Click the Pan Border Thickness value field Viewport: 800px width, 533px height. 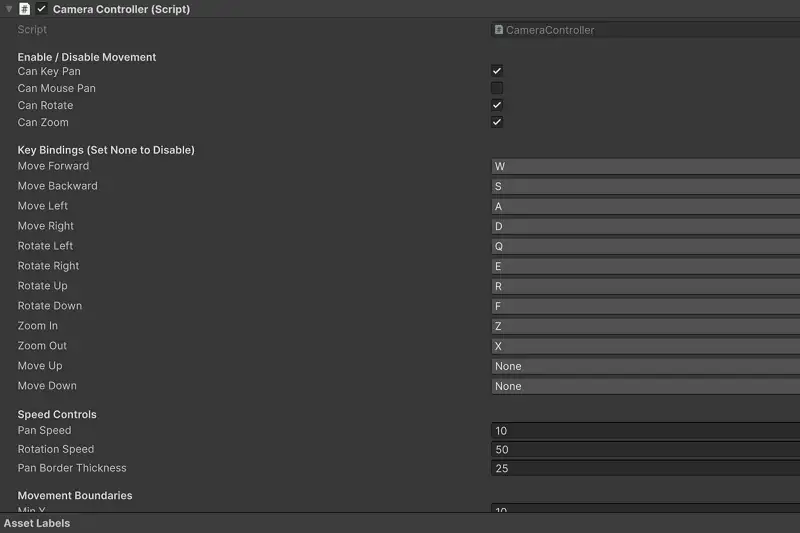pos(645,468)
